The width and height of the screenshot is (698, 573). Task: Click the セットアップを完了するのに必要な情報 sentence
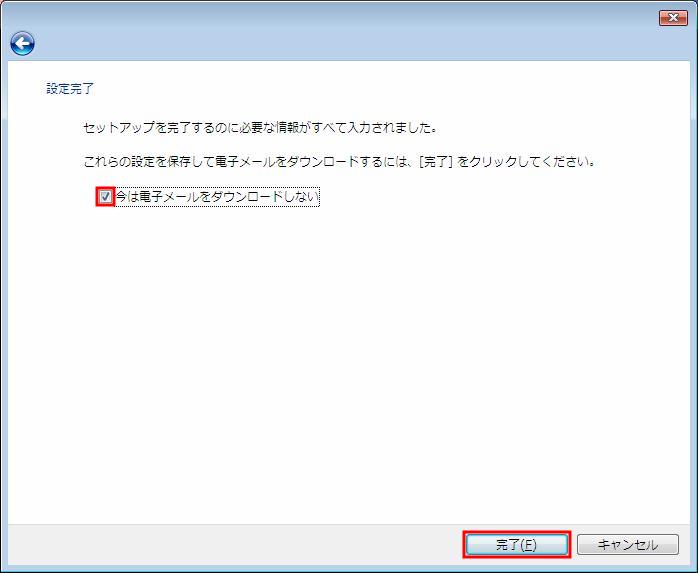260,128
